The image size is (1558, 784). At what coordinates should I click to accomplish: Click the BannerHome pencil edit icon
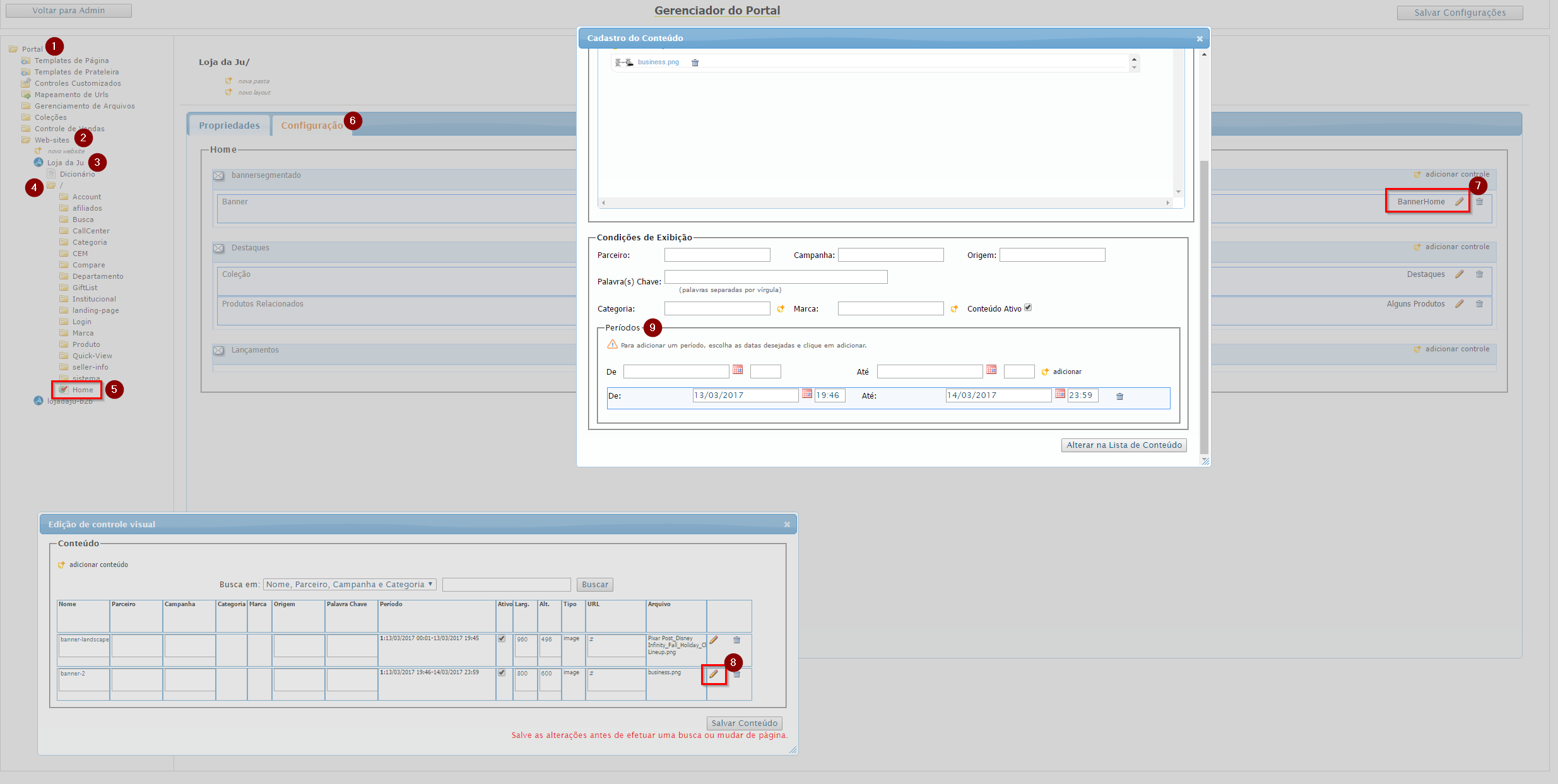click(x=1460, y=202)
